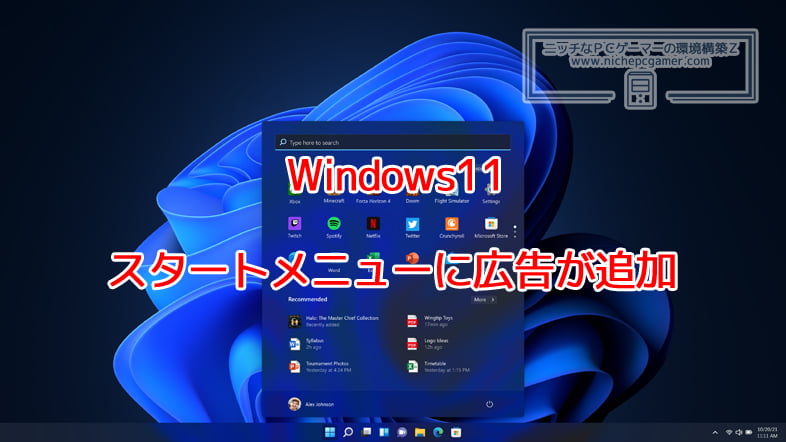
Task: Open the Syllabus Word document
Action: (x=306, y=344)
